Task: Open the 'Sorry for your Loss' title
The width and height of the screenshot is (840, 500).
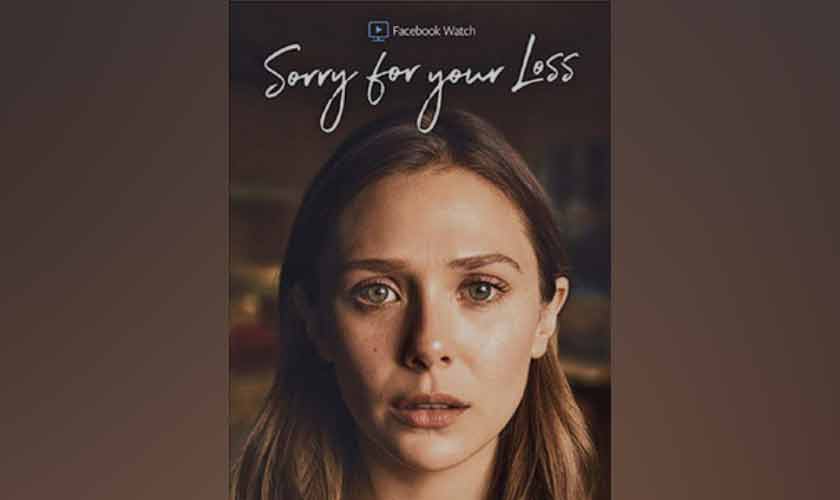Action: tap(421, 83)
